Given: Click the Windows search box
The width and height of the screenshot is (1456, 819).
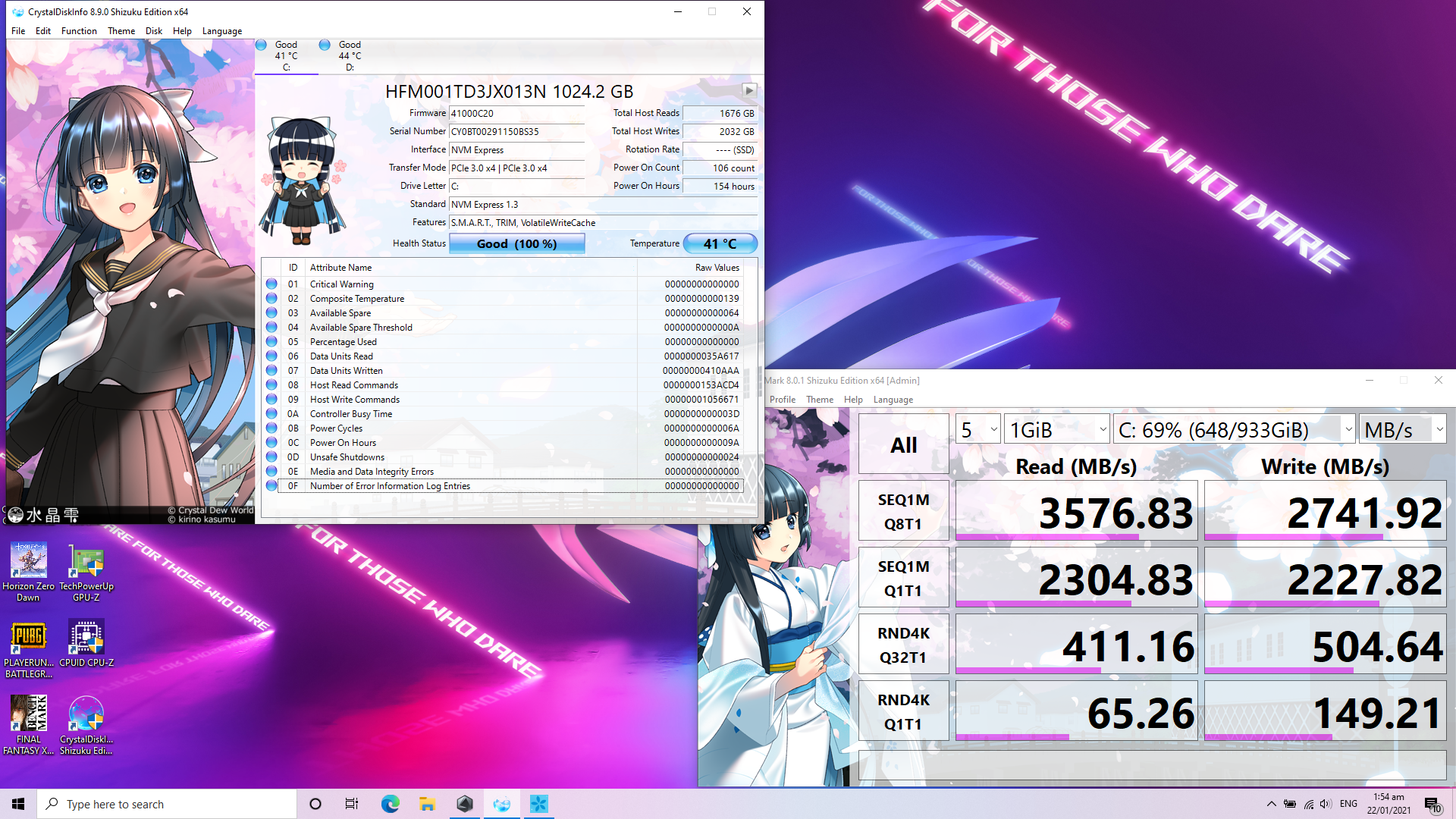Looking at the screenshot, I should coord(167,804).
